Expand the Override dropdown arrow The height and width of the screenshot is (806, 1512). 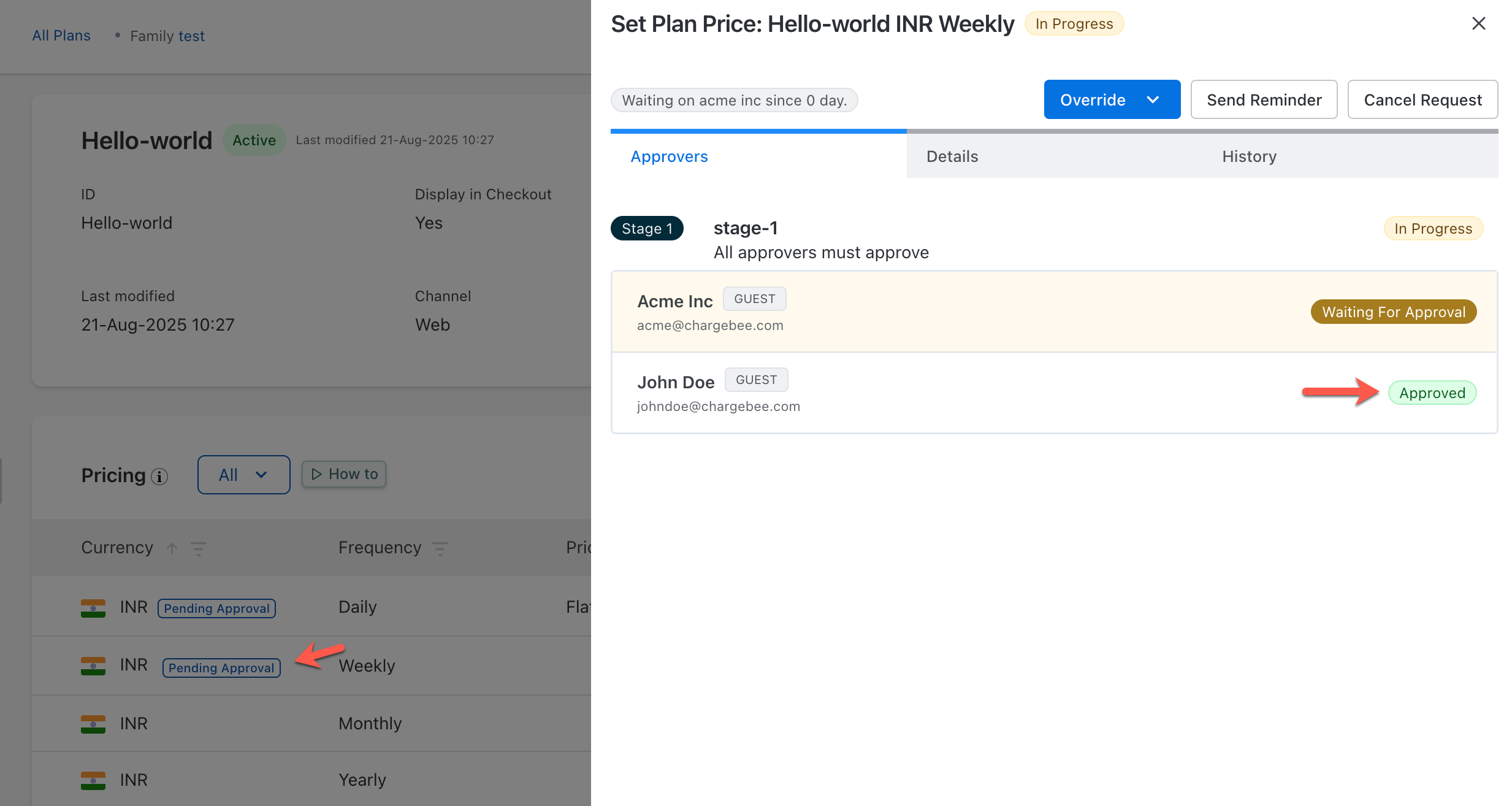1153,99
